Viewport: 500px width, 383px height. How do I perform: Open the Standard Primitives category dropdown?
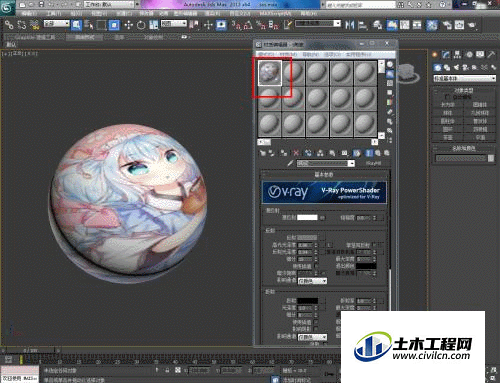point(464,78)
